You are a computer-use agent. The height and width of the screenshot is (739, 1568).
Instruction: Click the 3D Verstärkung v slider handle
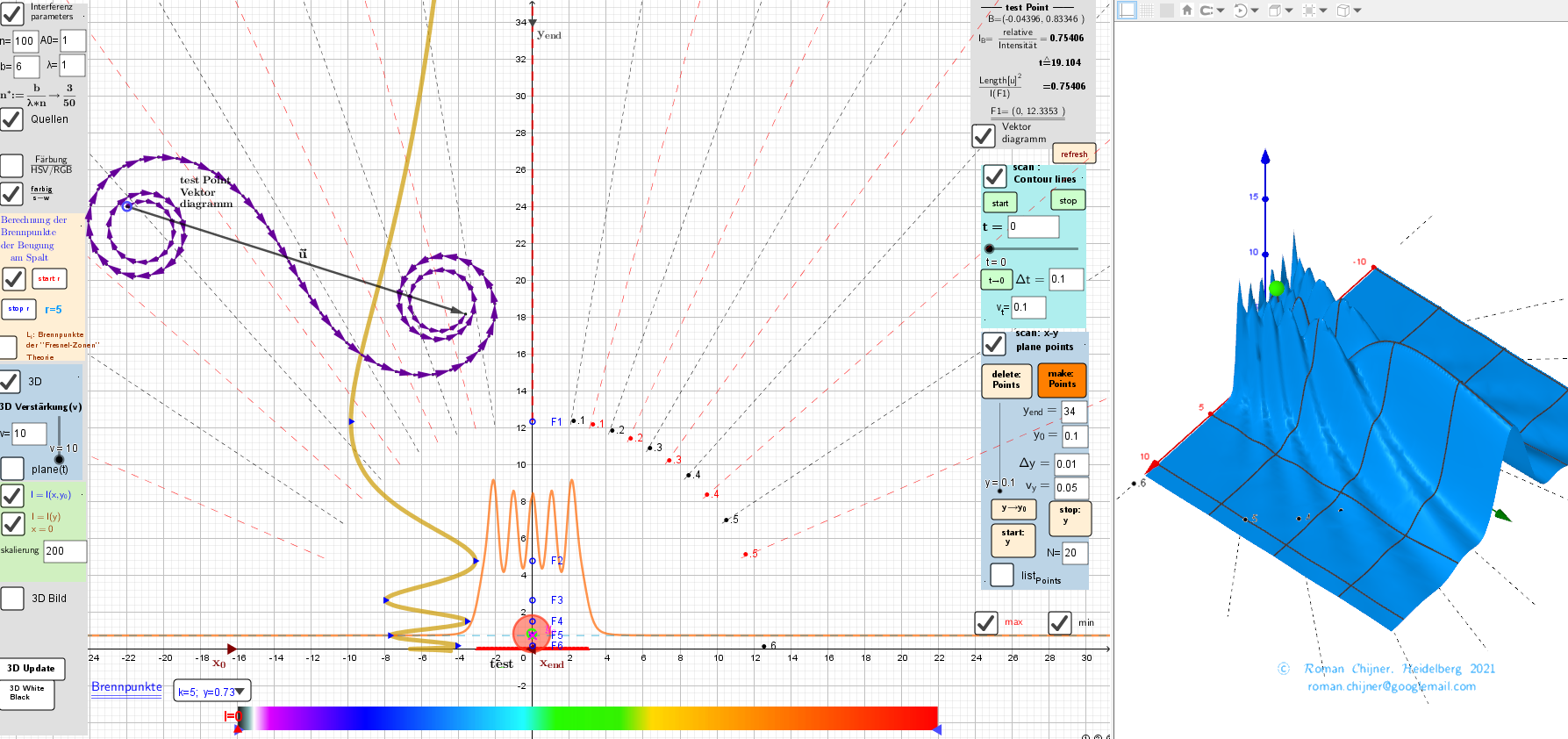(59, 459)
